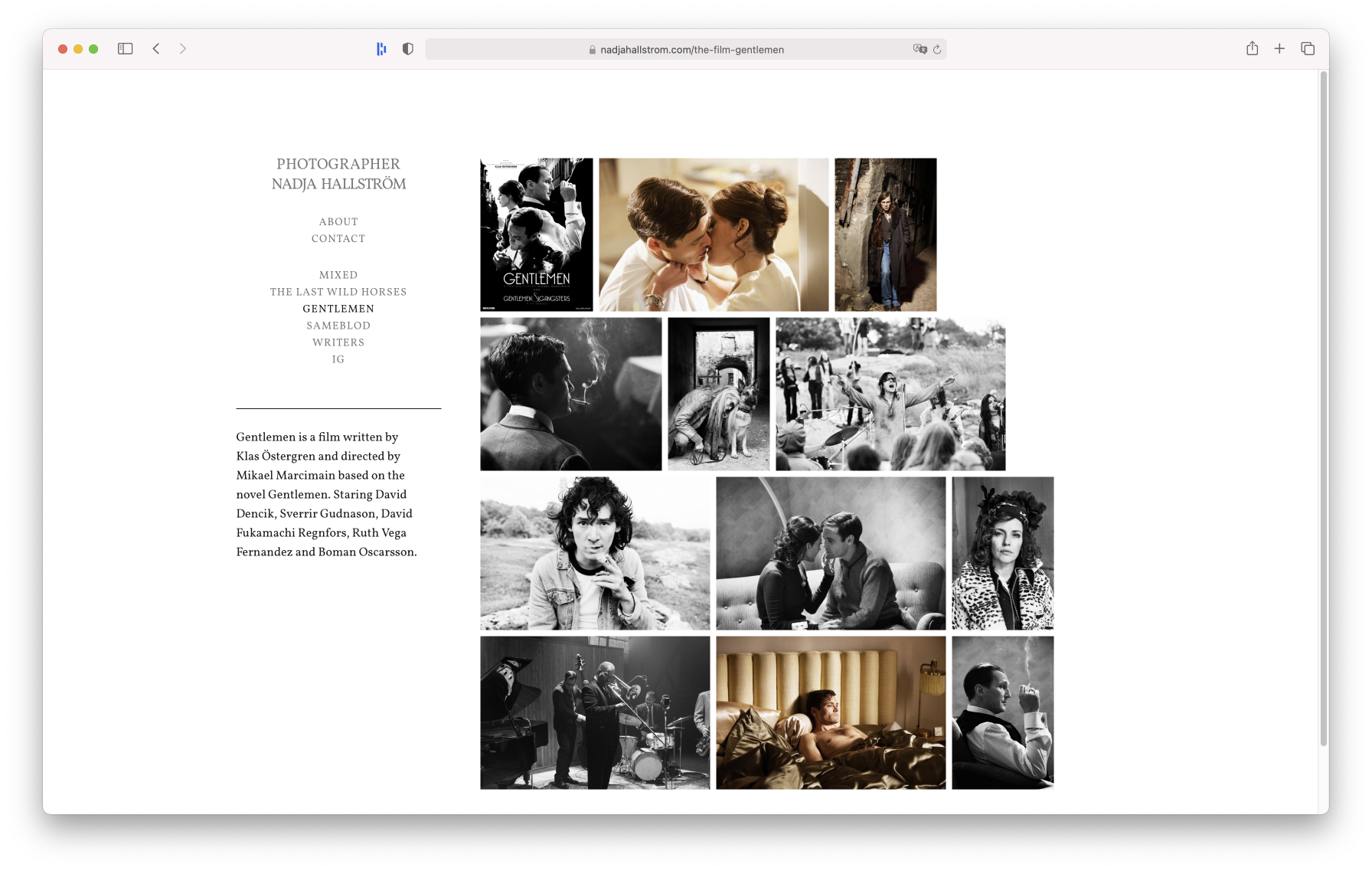The width and height of the screenshot is (1372, 871).
Task: Click the lock icon in address bar
Action: point(593,50)
